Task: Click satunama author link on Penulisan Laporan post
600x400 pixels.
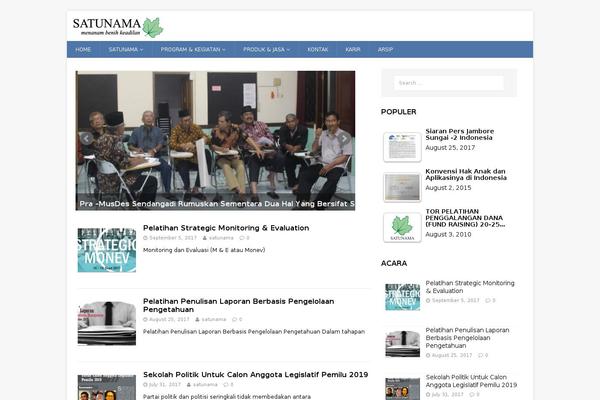Action: click(214, 319)
